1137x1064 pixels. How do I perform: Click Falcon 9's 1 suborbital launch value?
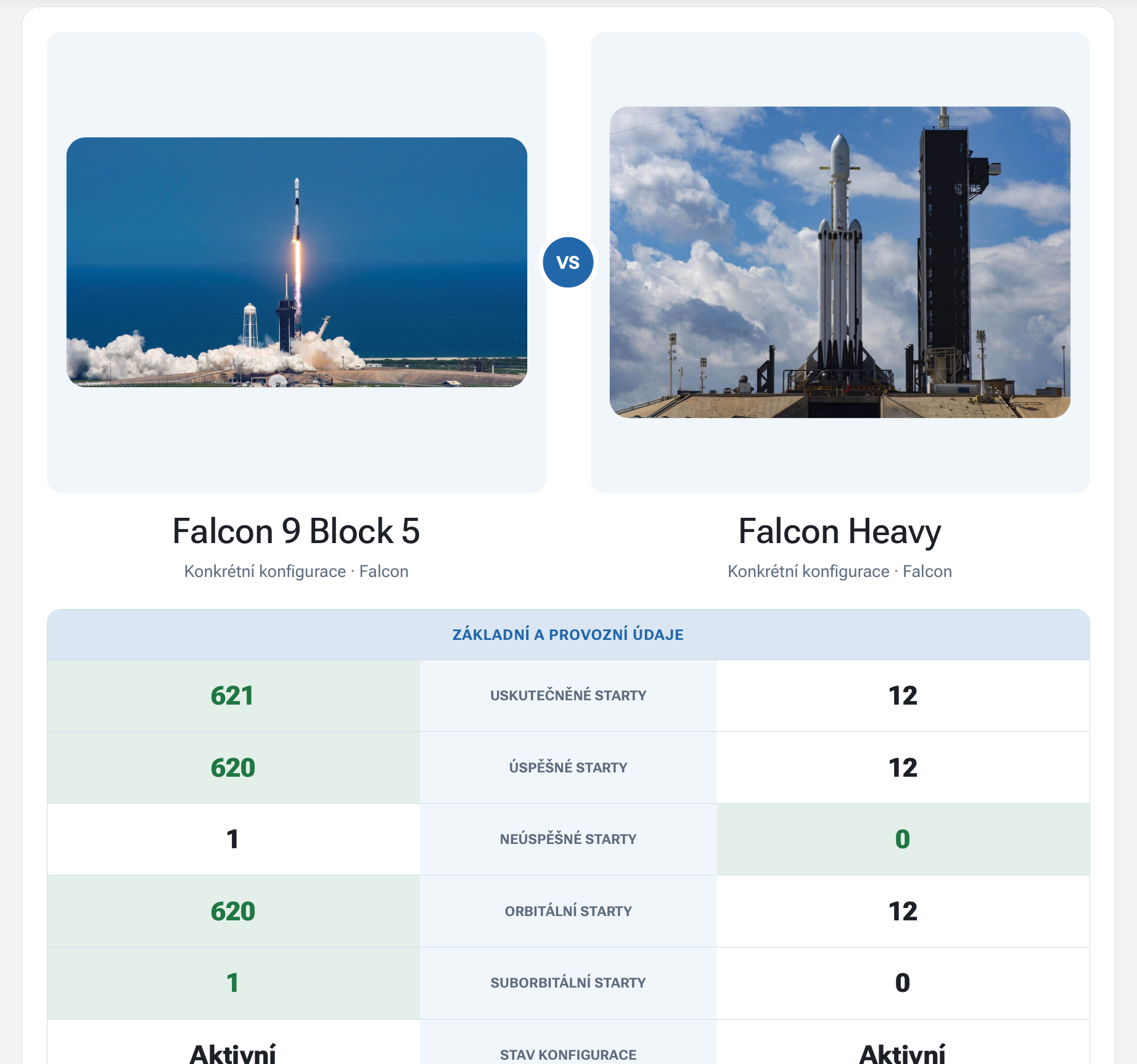232,983
